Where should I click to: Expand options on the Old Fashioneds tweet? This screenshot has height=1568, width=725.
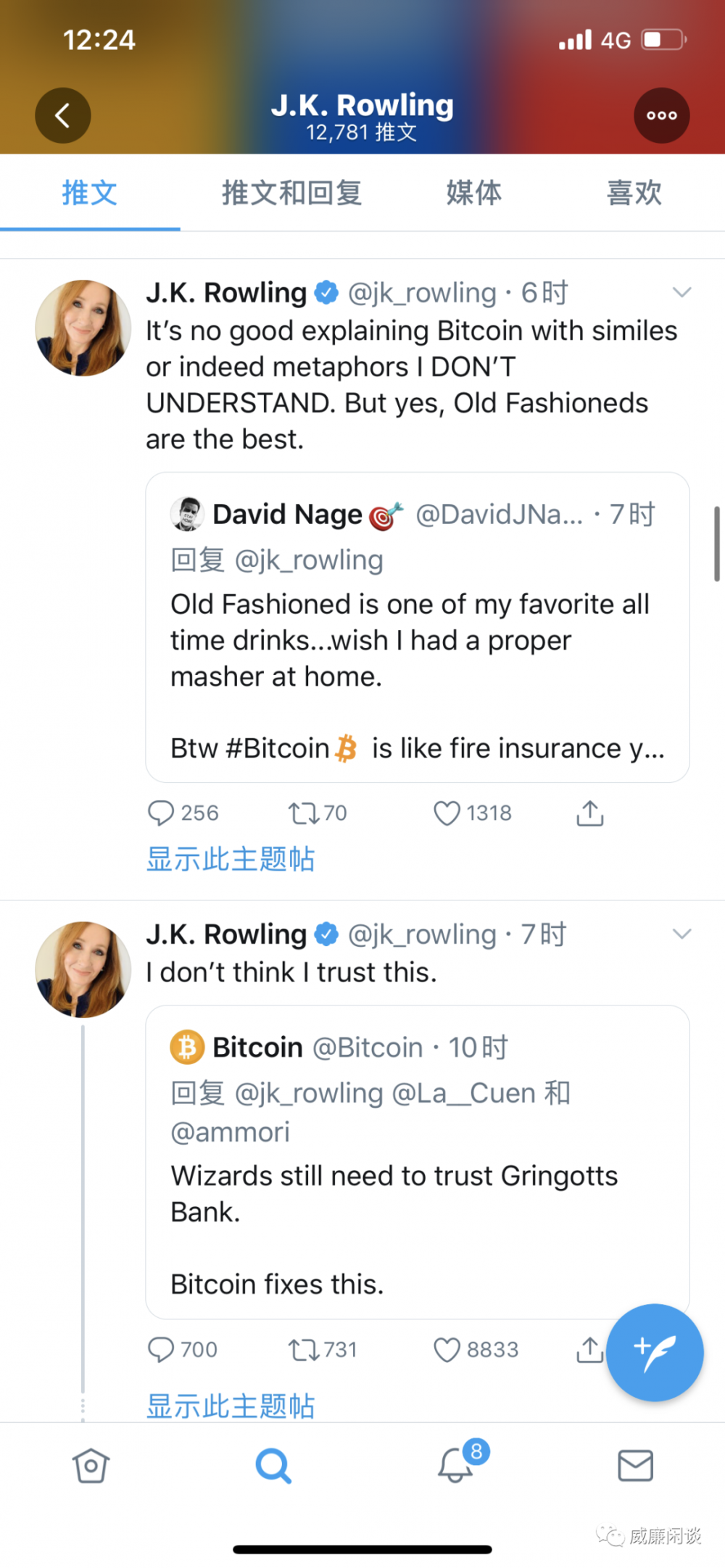point(682,292)
